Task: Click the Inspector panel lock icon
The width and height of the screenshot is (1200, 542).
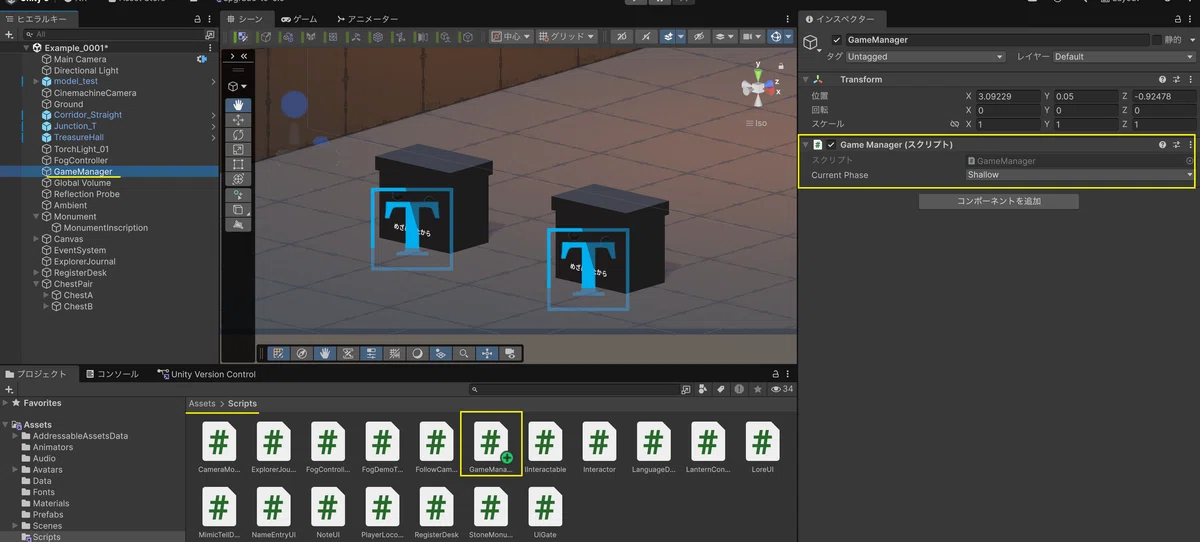Action: (1176, 19)
